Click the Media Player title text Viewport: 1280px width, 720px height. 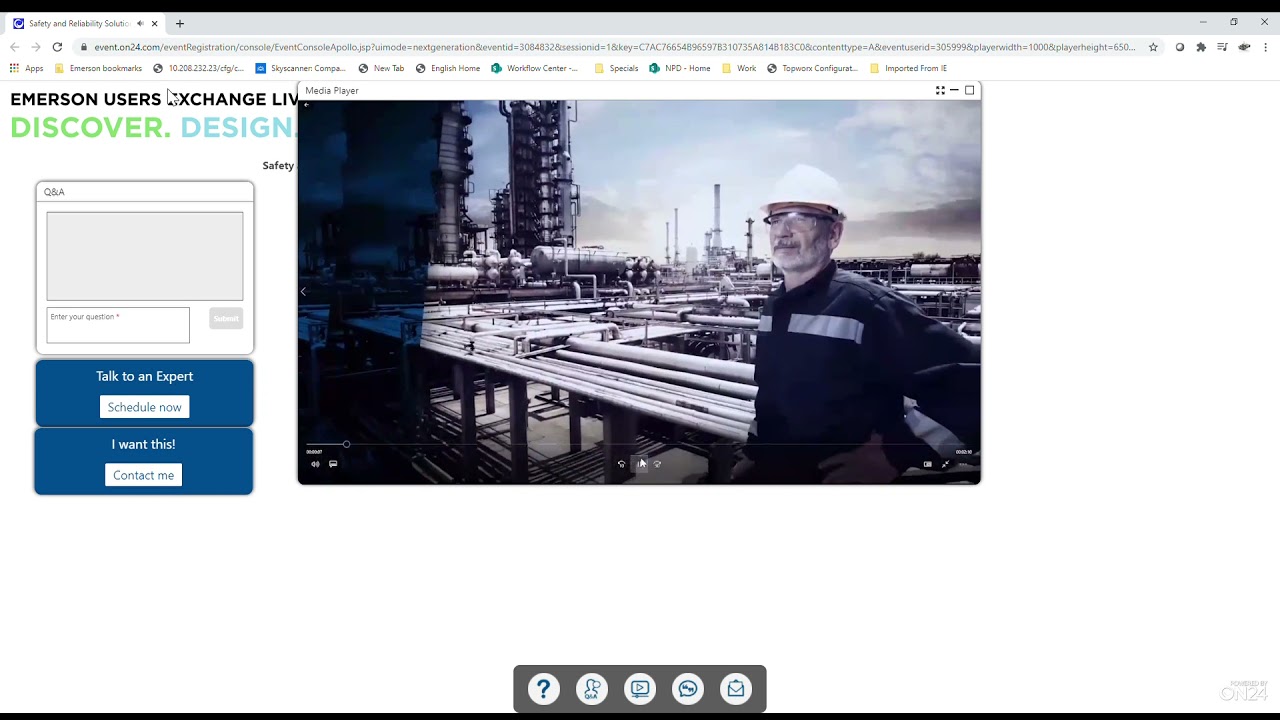click(332, 91)
